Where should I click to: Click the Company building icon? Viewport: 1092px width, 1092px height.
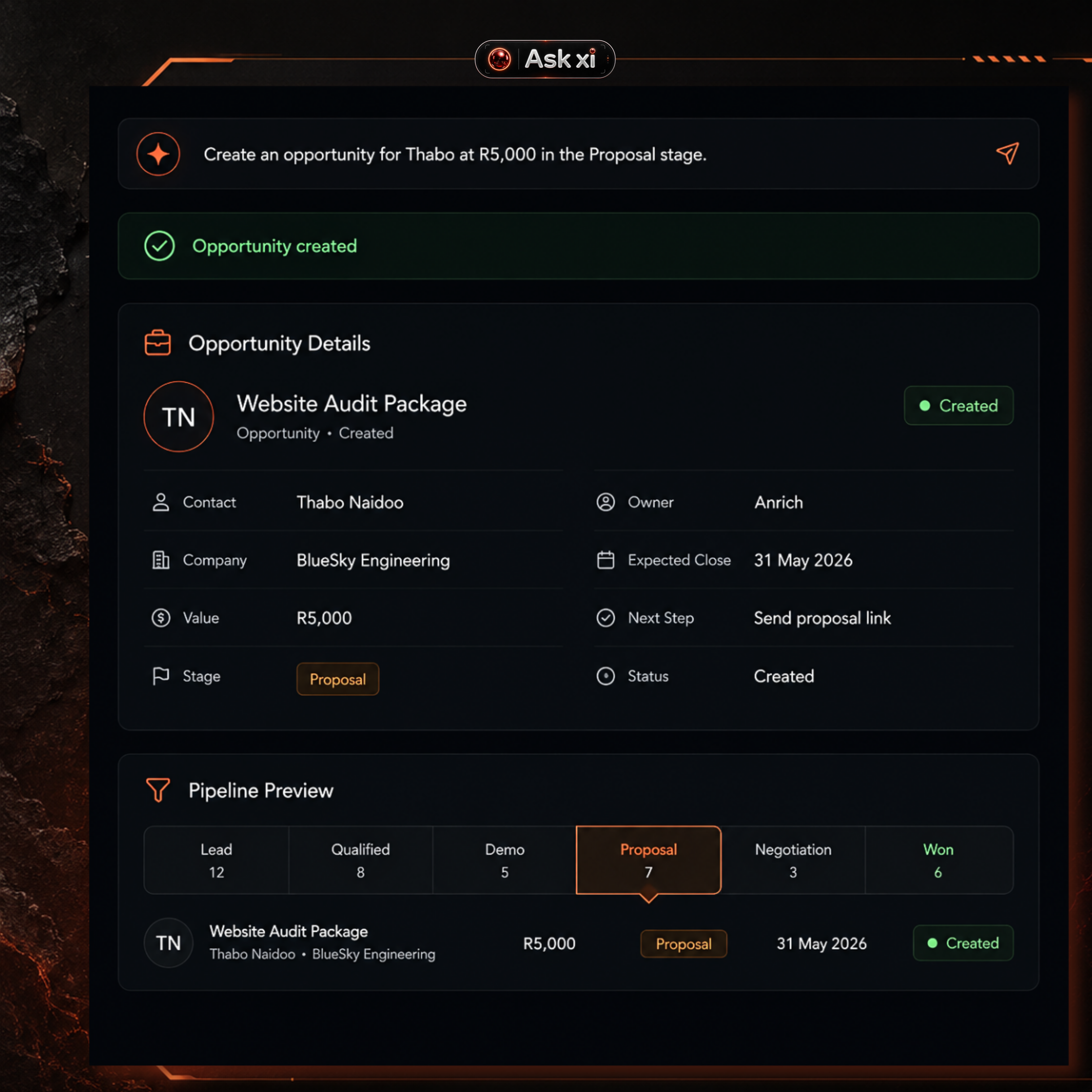pos(161,560)
